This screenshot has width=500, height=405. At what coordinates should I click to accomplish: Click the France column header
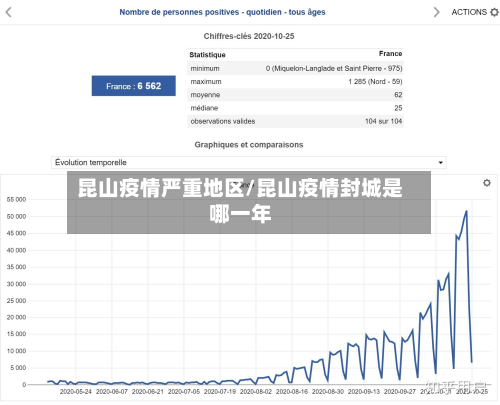click(390, 54)
